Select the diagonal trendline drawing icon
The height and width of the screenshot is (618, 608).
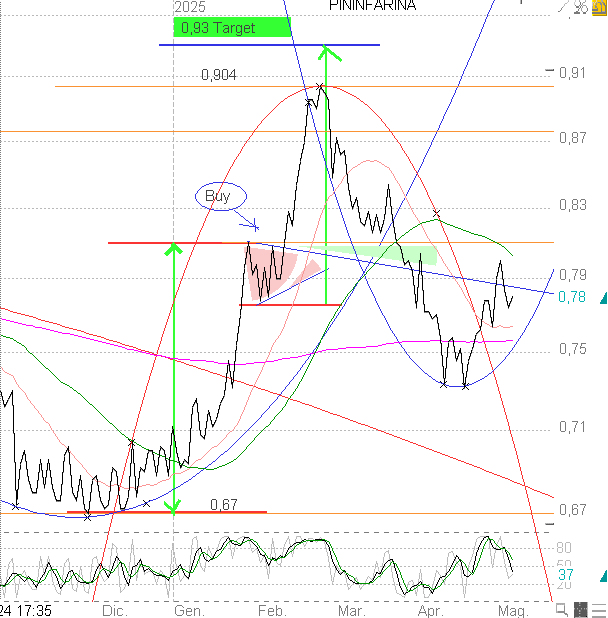tap(563, 6)
